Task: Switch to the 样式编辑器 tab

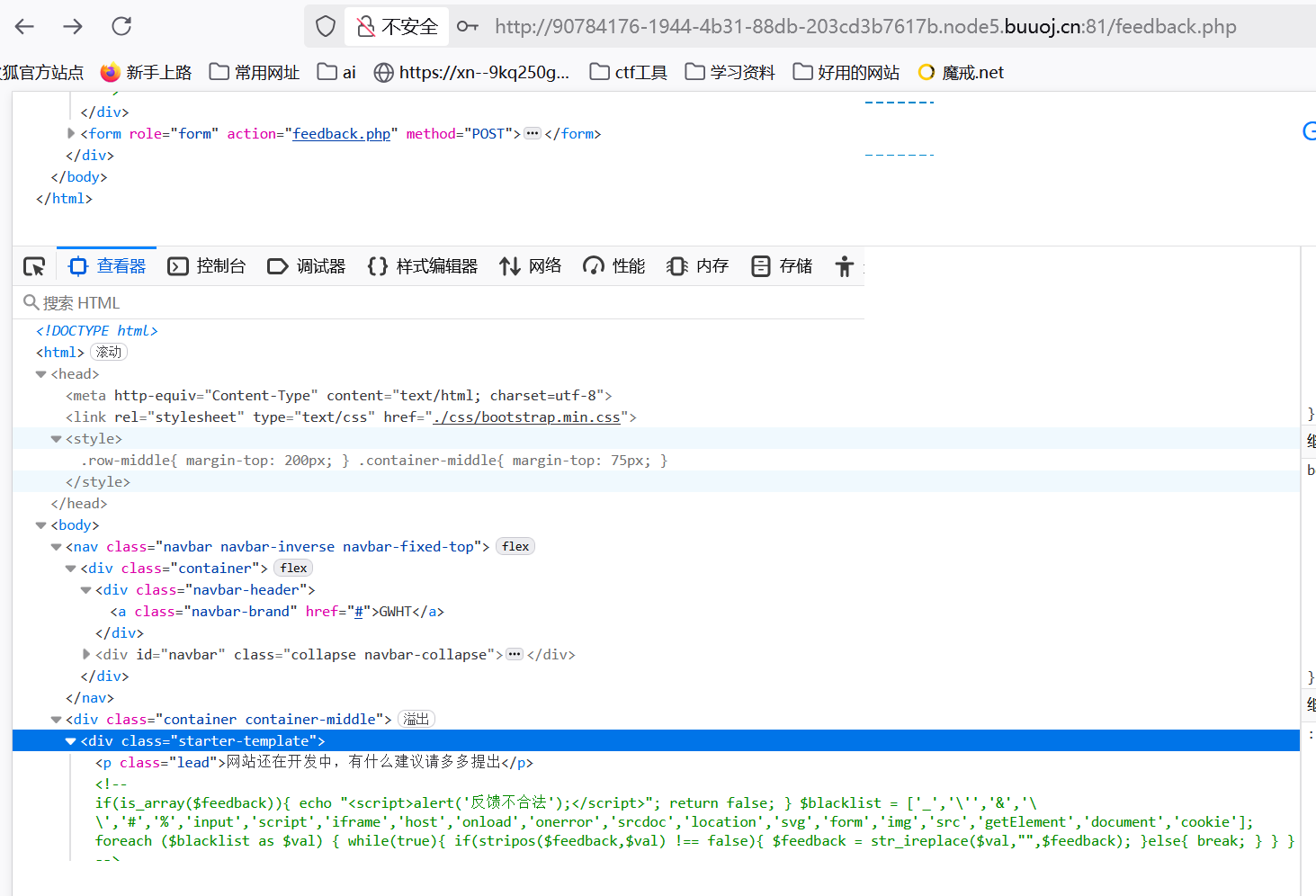Action: click(x=423, y=266)
